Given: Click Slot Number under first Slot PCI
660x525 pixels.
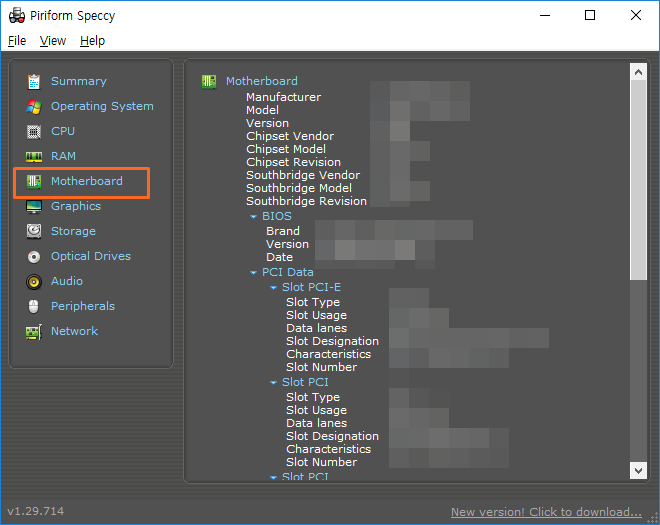Looking at the screenshot, I should click(322, 462).
